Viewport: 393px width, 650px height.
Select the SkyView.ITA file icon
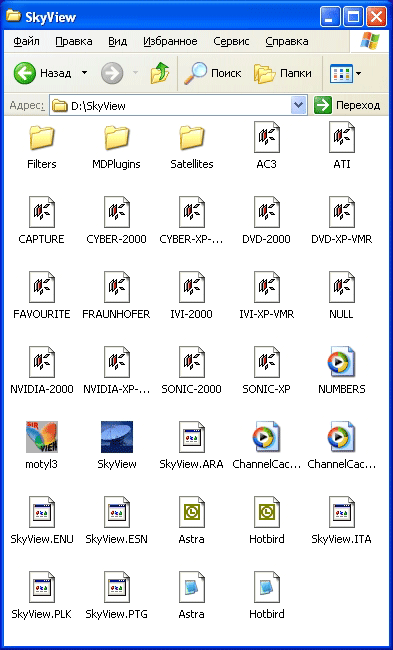pos(342,512)
